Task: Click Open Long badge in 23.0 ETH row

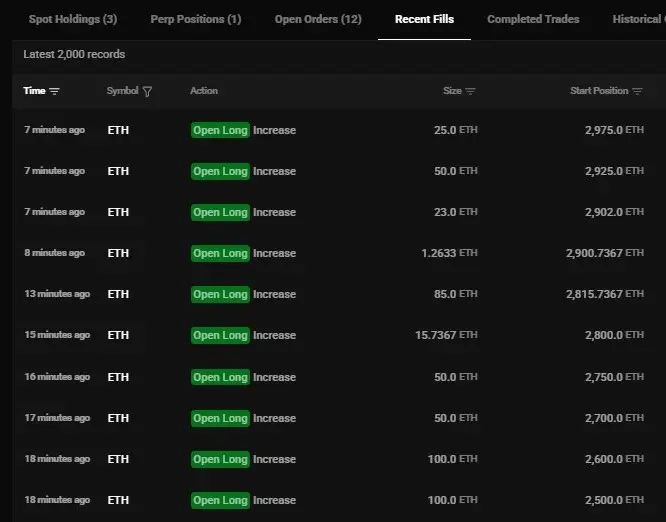Action: point(220,212)
